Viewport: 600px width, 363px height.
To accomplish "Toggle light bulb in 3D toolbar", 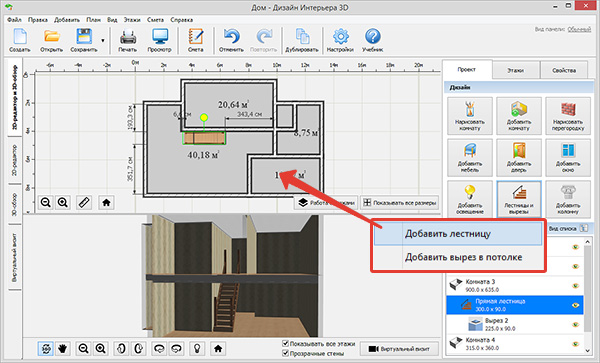I will [197, 348].
